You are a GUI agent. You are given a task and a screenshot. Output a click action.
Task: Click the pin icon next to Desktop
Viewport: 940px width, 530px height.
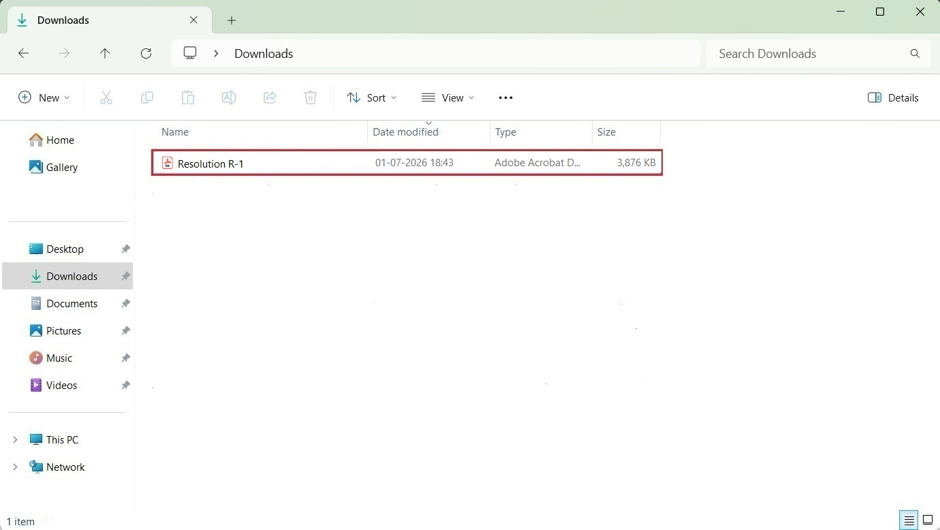tap(125, 249)
